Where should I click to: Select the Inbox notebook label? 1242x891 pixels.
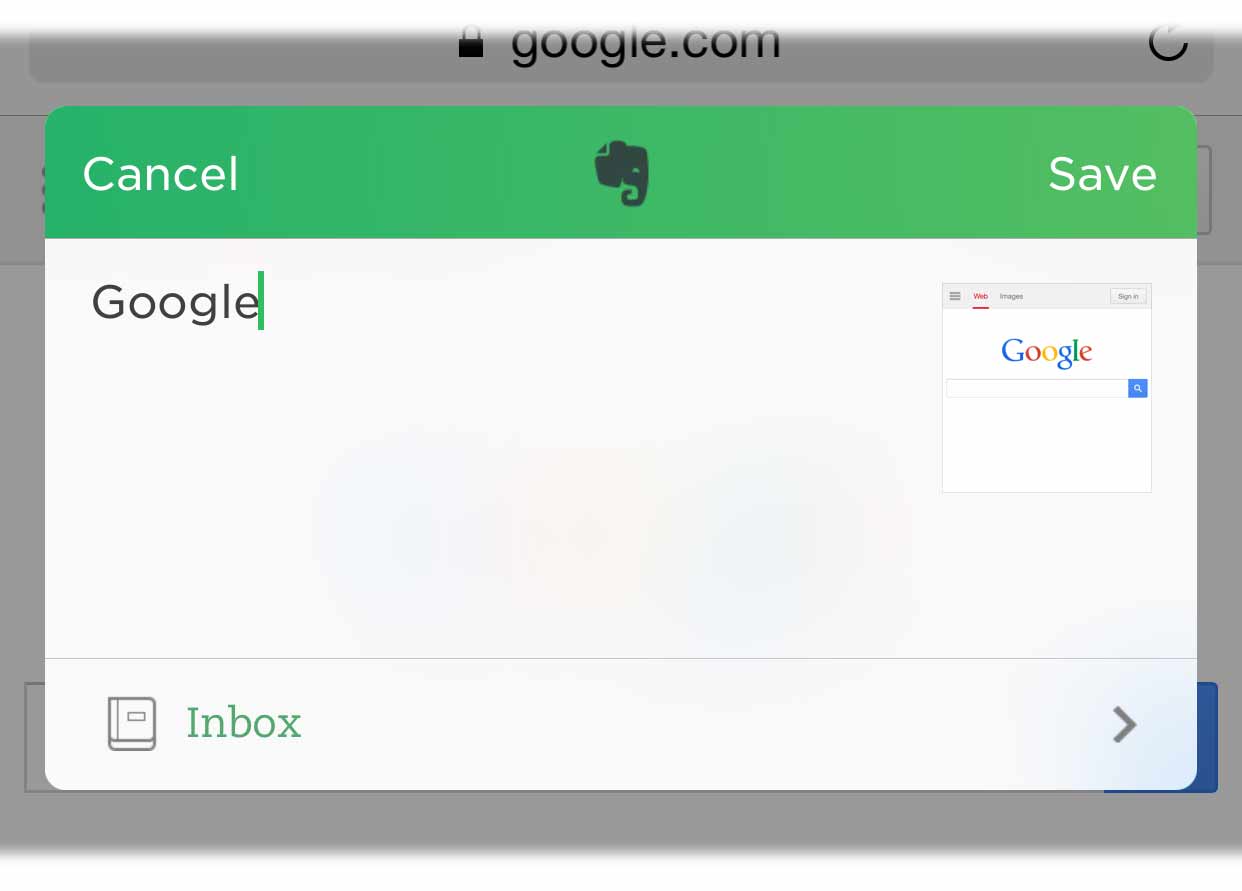click(243, 723)
